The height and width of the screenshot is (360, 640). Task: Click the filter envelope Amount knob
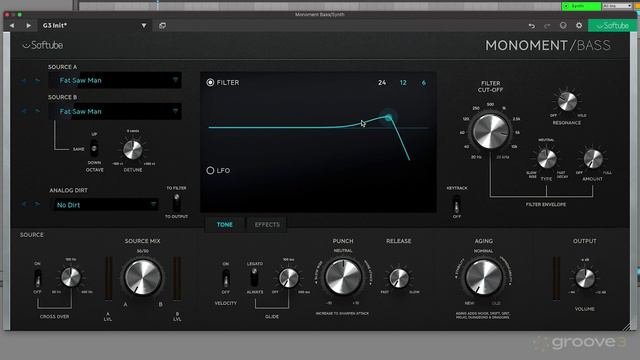[x=593, y=158]
